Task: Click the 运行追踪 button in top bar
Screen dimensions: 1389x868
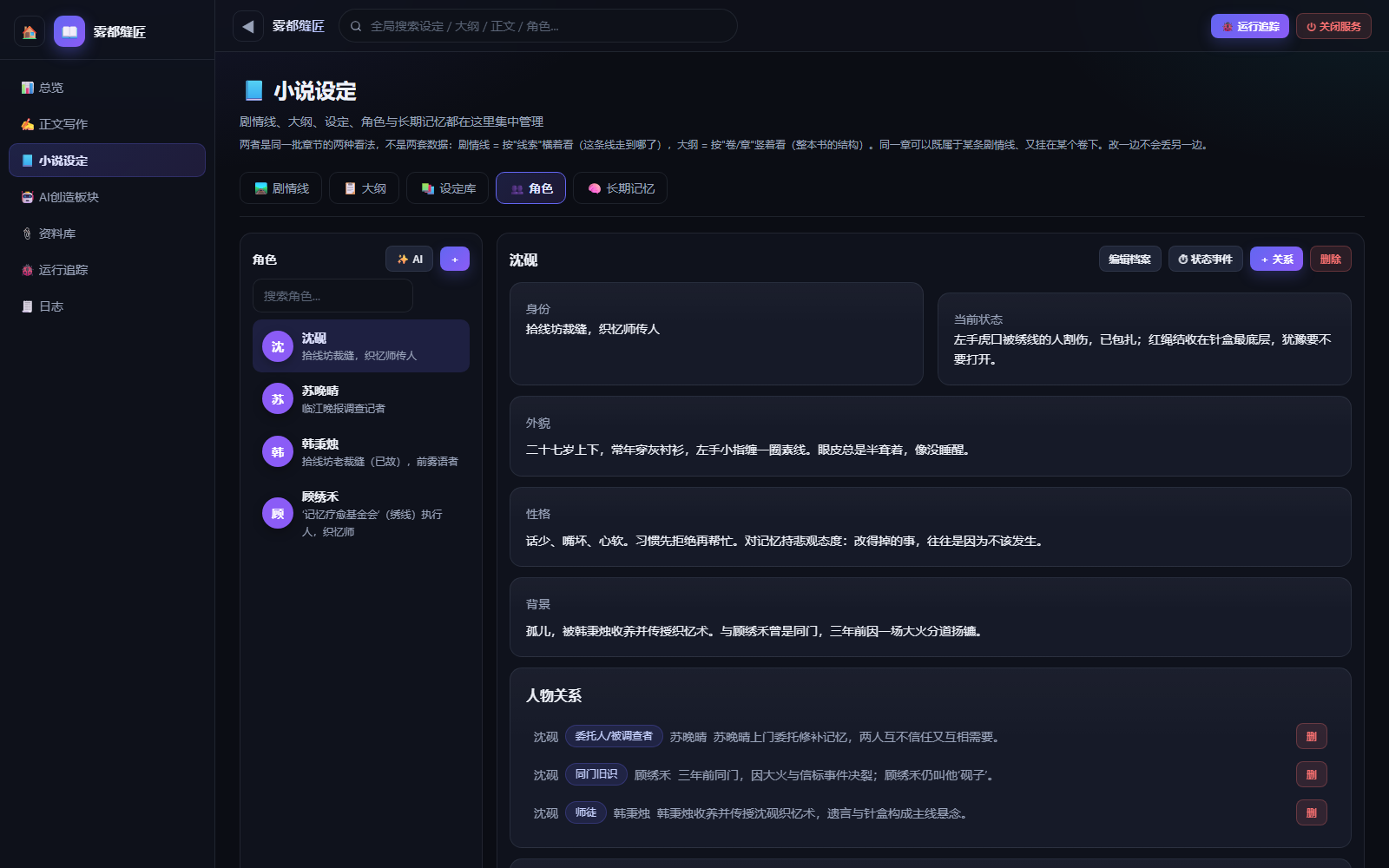Action: tap(1249, 26)
